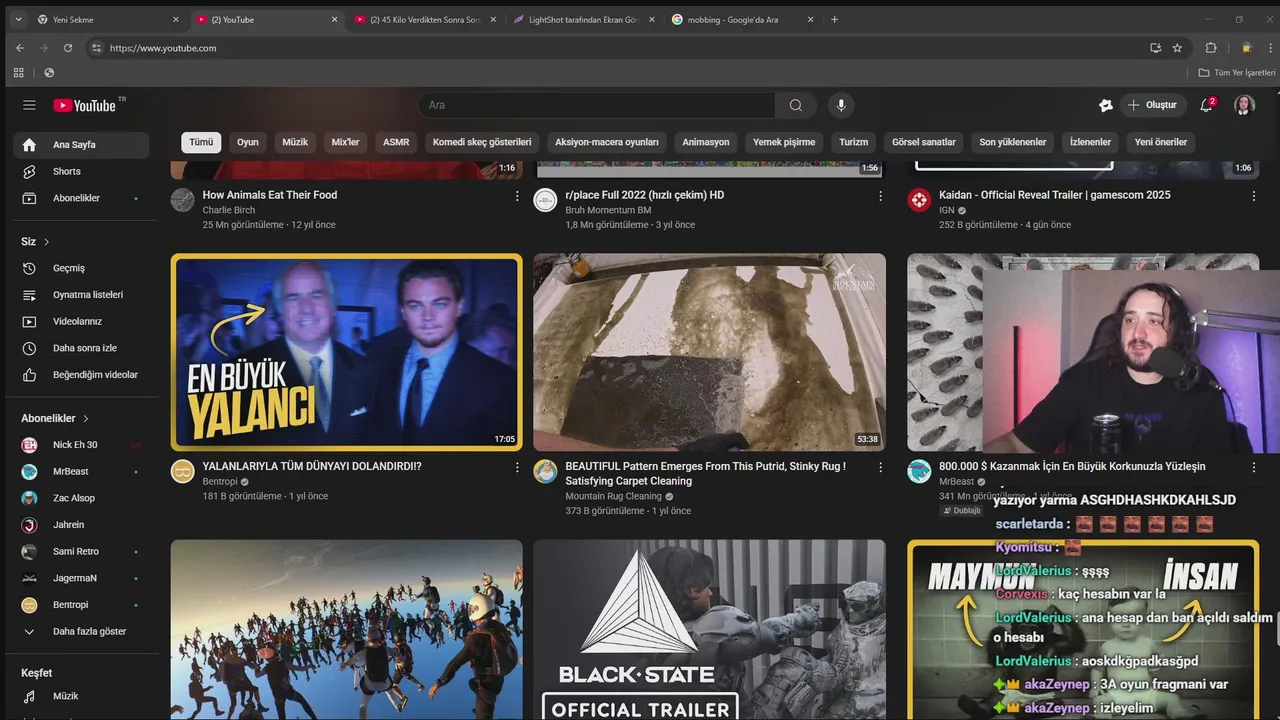
Task: Open options for 800.000 $ MrBeast video
Action: click(1254, 467)
